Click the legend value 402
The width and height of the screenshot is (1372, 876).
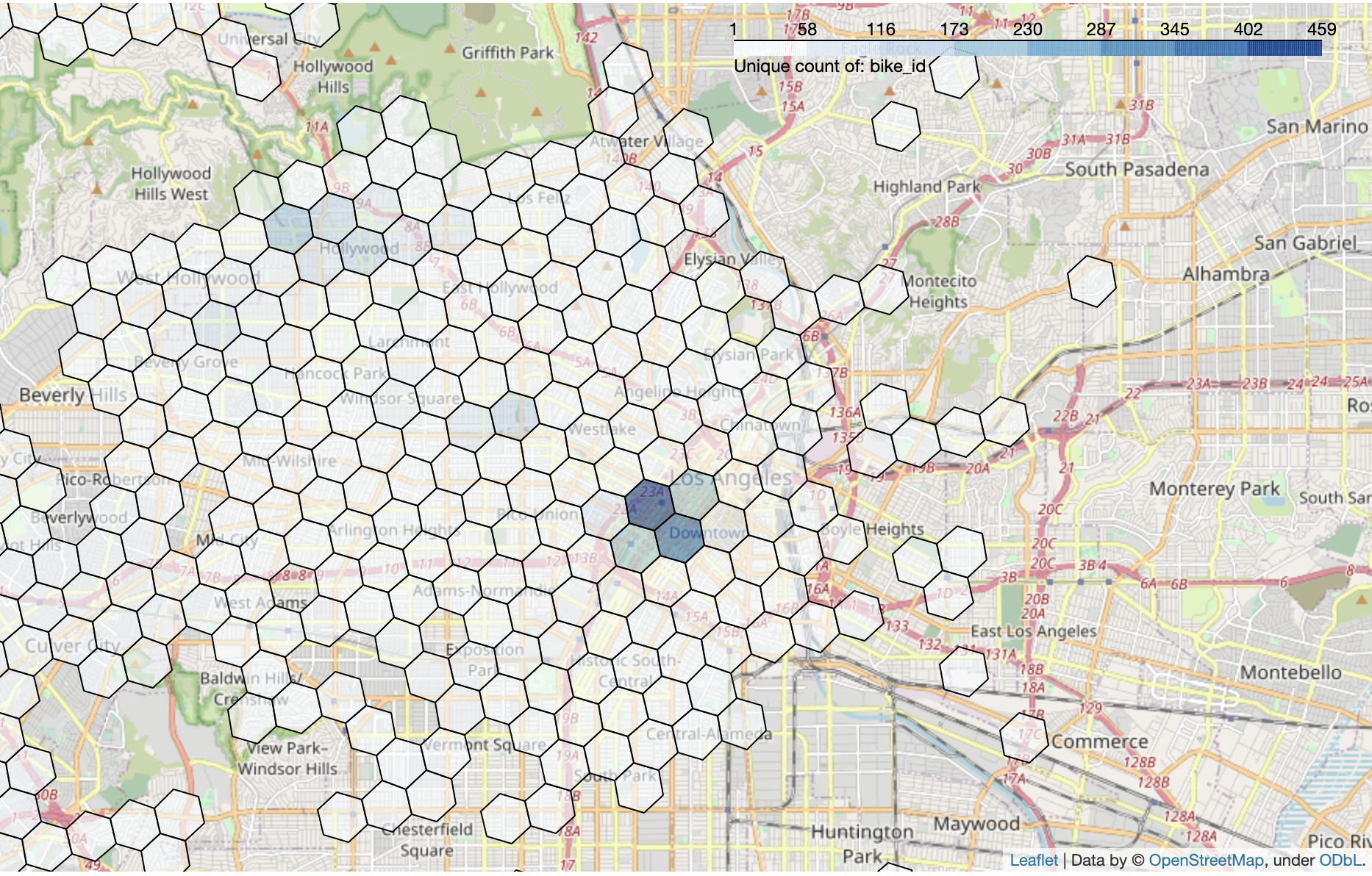tap(1248, 29)
